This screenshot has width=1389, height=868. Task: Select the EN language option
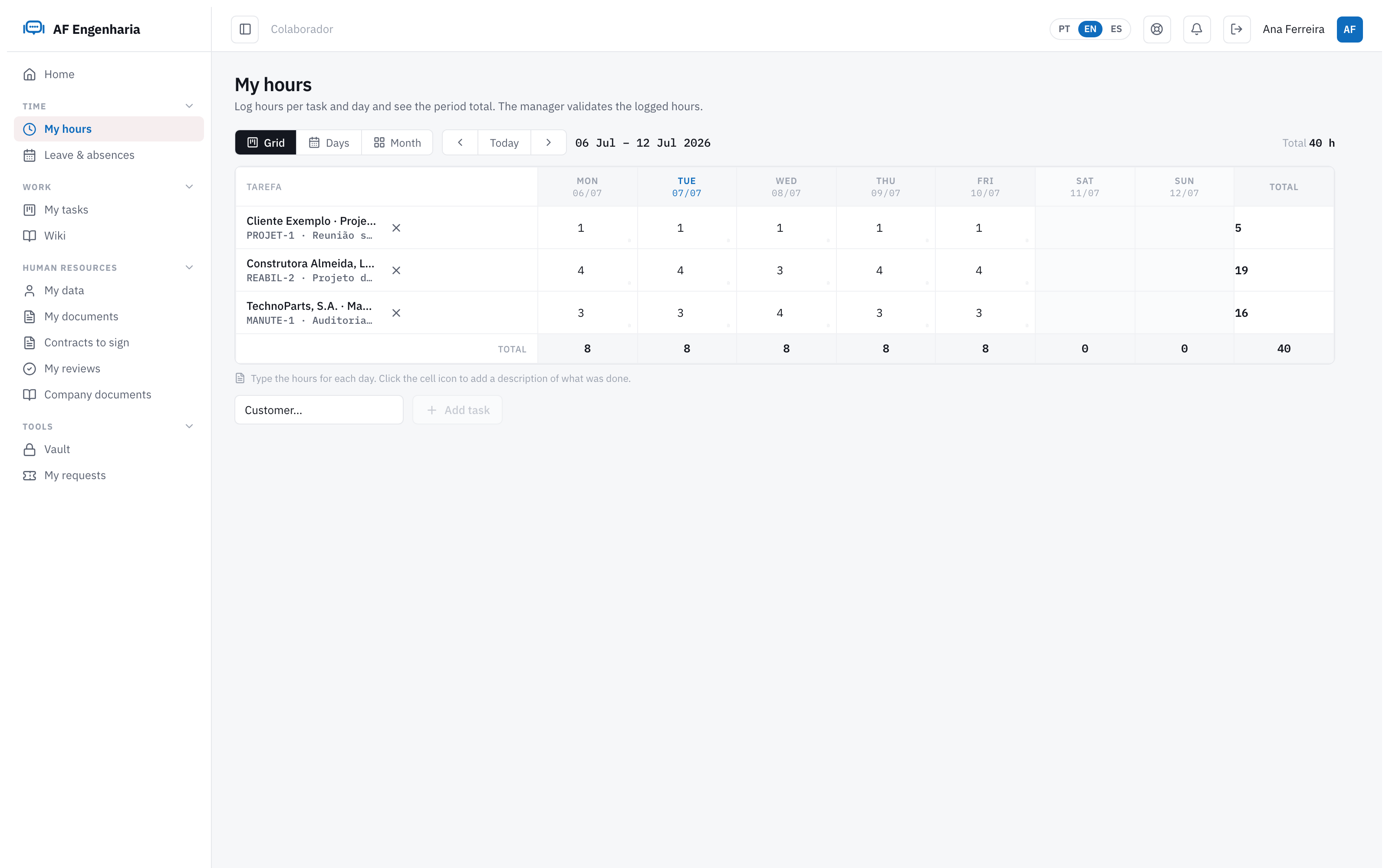[x=1090, y=29]
